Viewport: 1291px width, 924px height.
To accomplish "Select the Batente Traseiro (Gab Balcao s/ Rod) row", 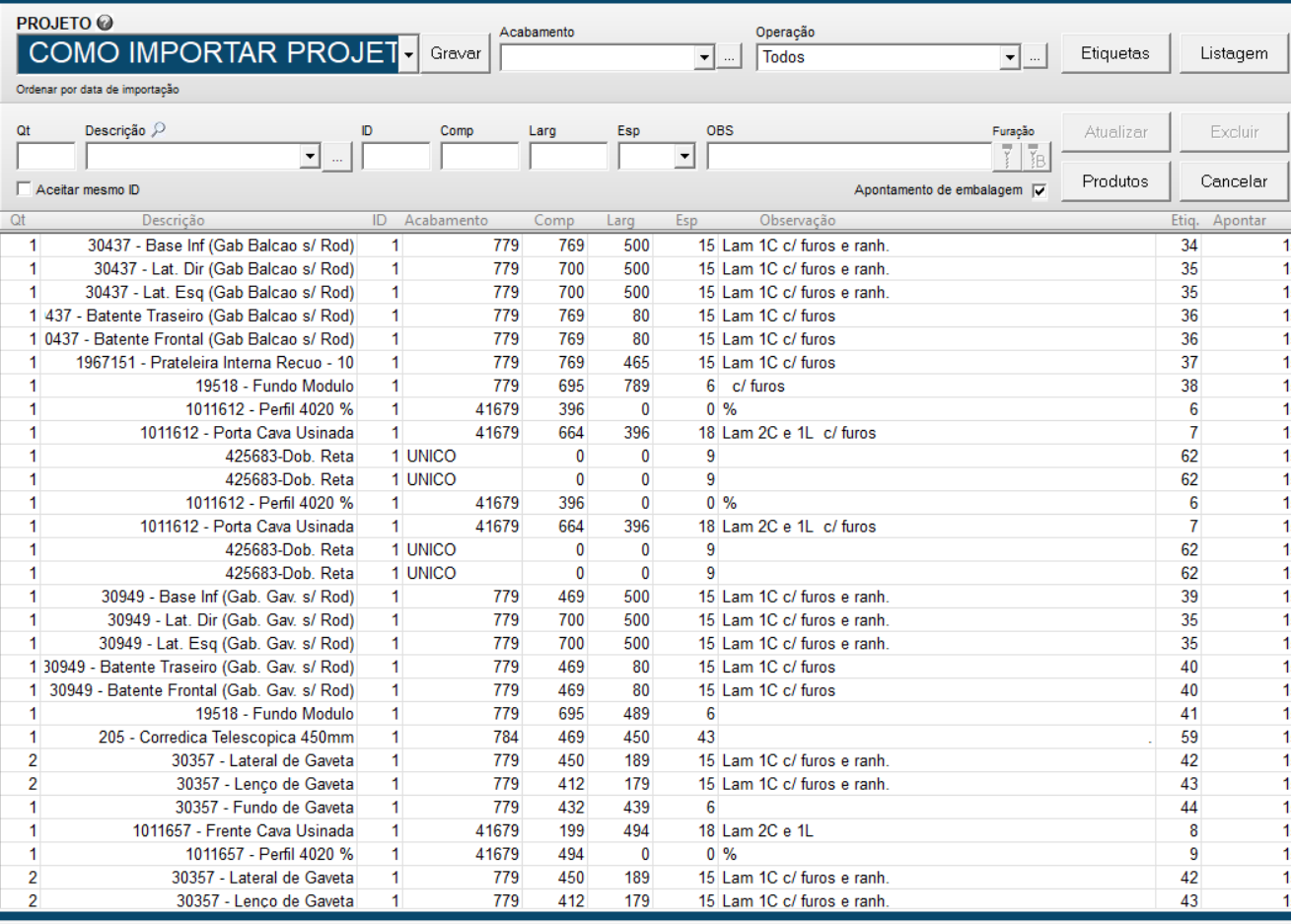I will pos(645,316).
